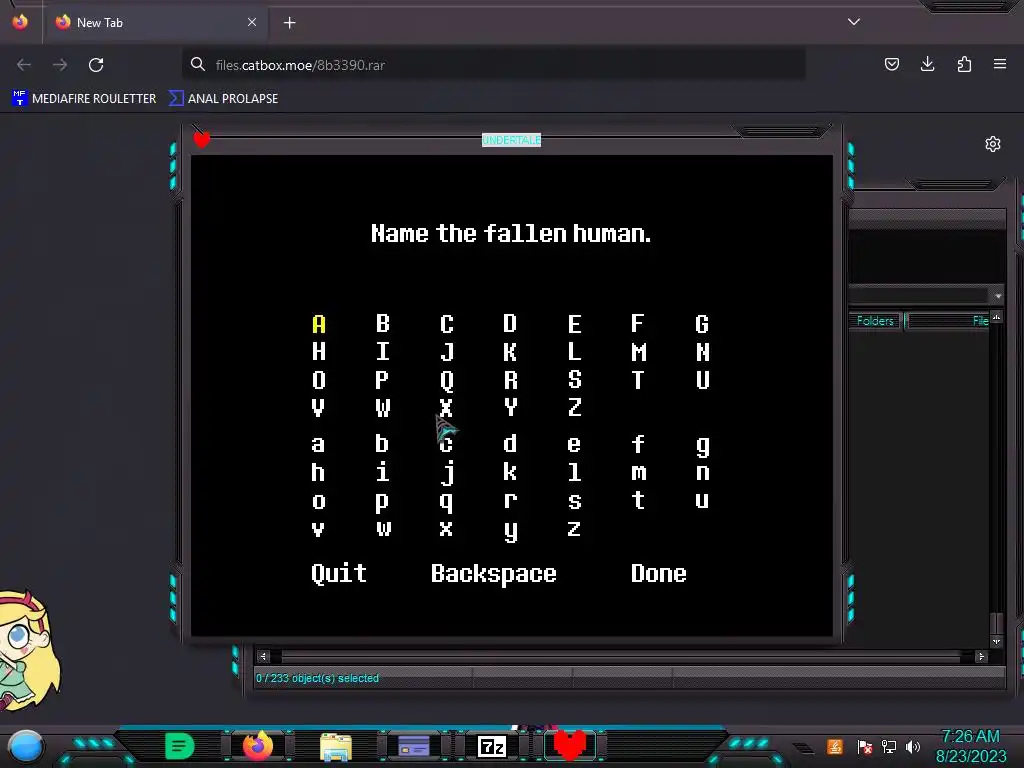1024x768 pixels.
Task: Choose uppercase letter R
Action: point(510,380)
